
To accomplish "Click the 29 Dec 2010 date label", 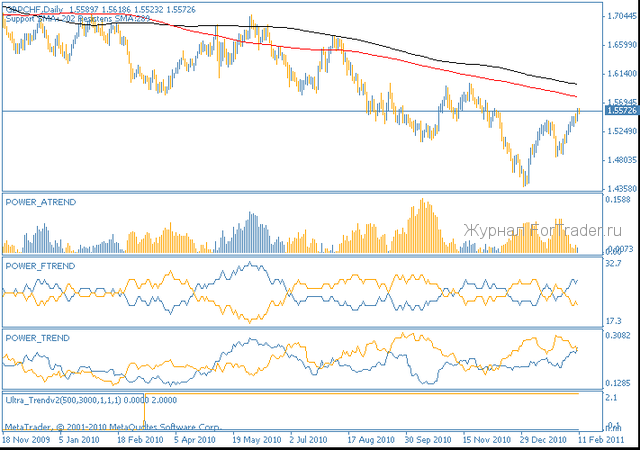I will click(543, 440).
